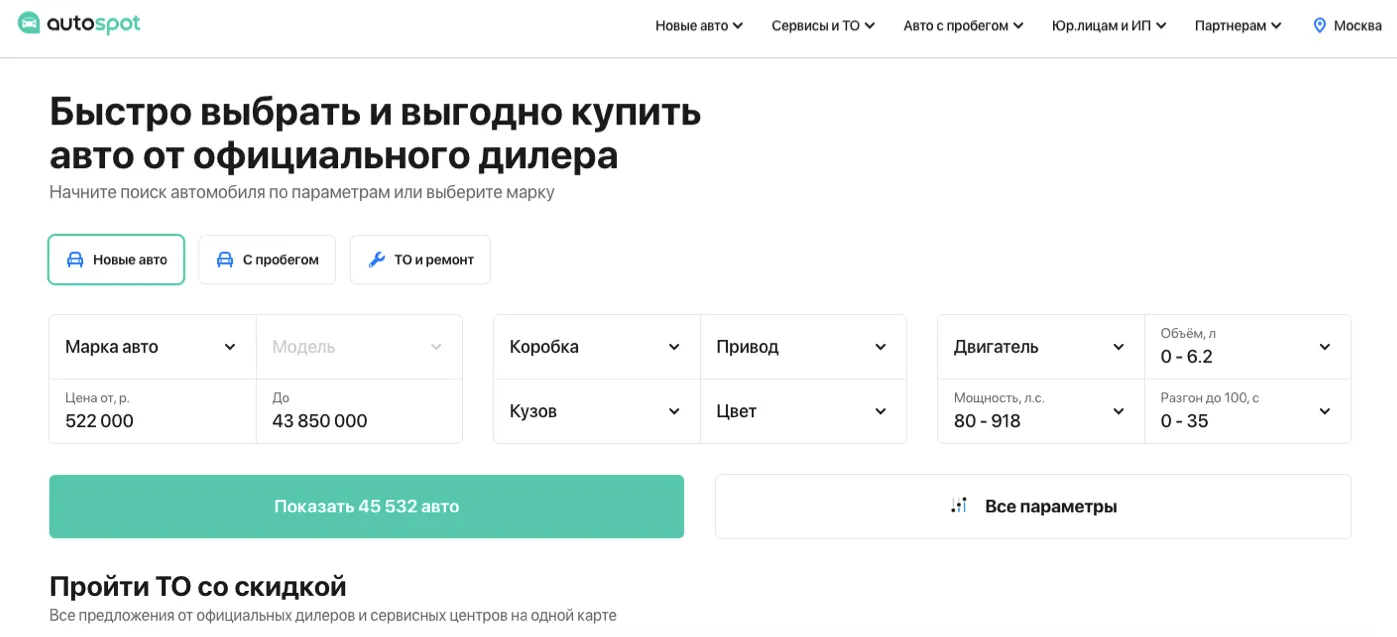Open the Привод dropdown
This screenshot has width=1397, height=637.
803,347
